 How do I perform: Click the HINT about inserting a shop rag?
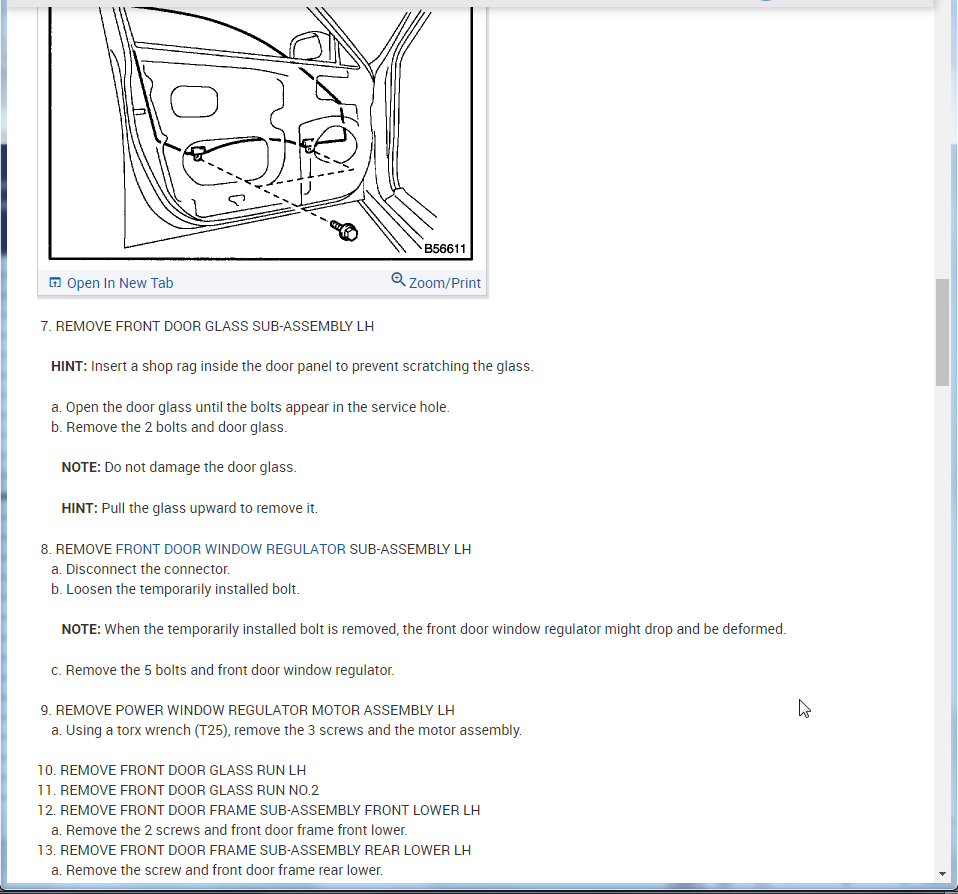tap(292, 366)
